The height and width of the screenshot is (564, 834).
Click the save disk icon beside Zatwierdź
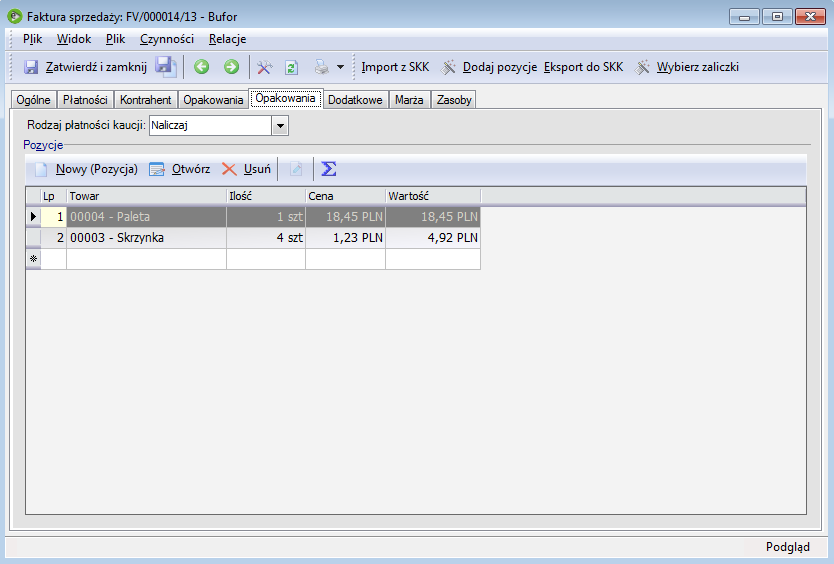(31, 67)
